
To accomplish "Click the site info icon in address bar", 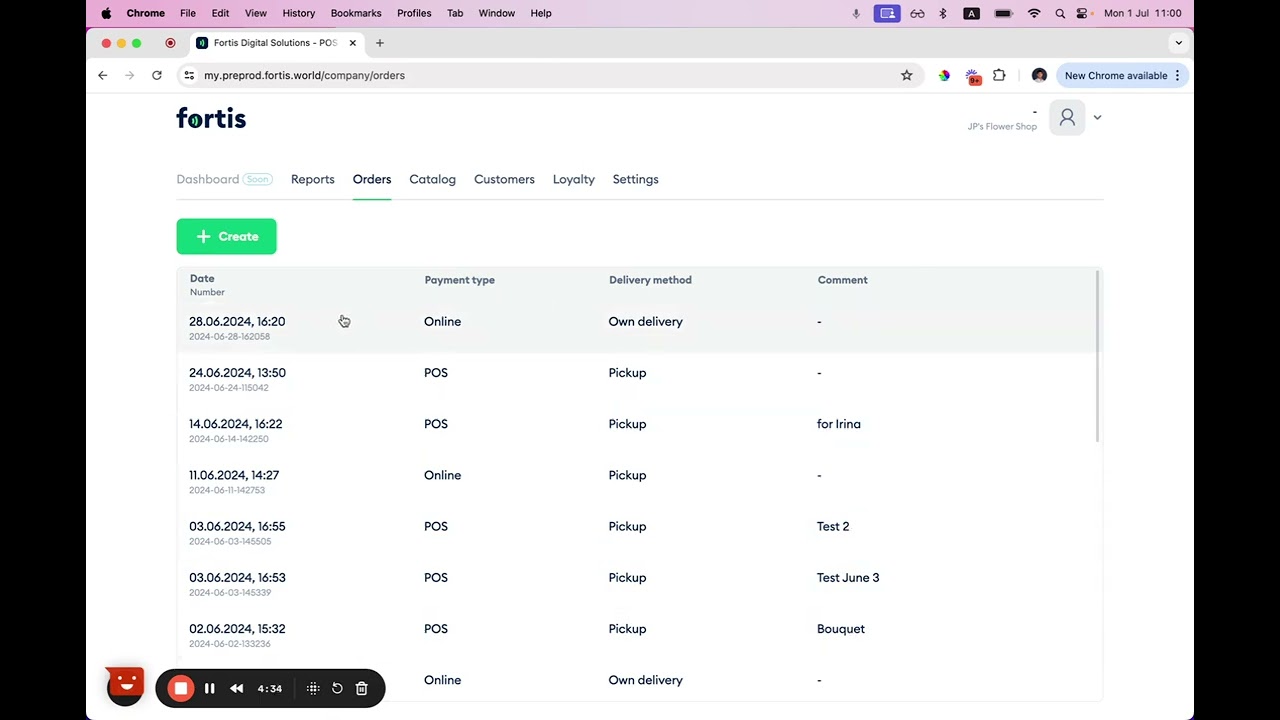I will pyautogui.click(x=189, y=75).
